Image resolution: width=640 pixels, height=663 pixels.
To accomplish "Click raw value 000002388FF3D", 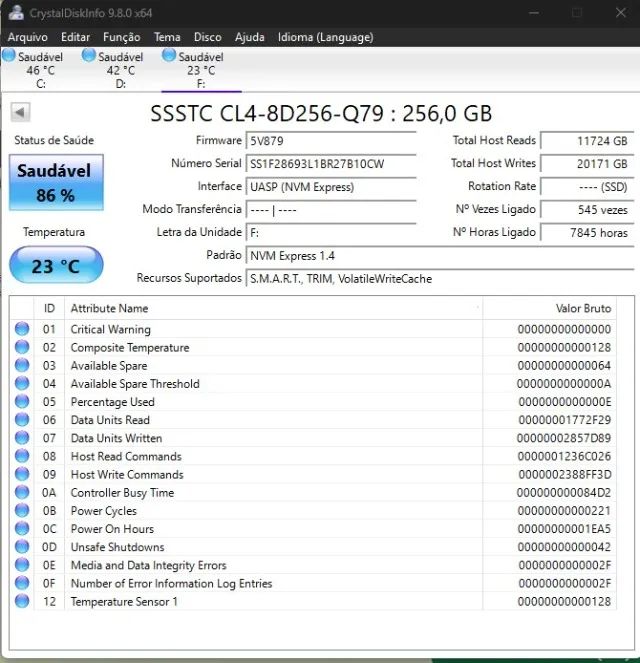I will 564,474.
